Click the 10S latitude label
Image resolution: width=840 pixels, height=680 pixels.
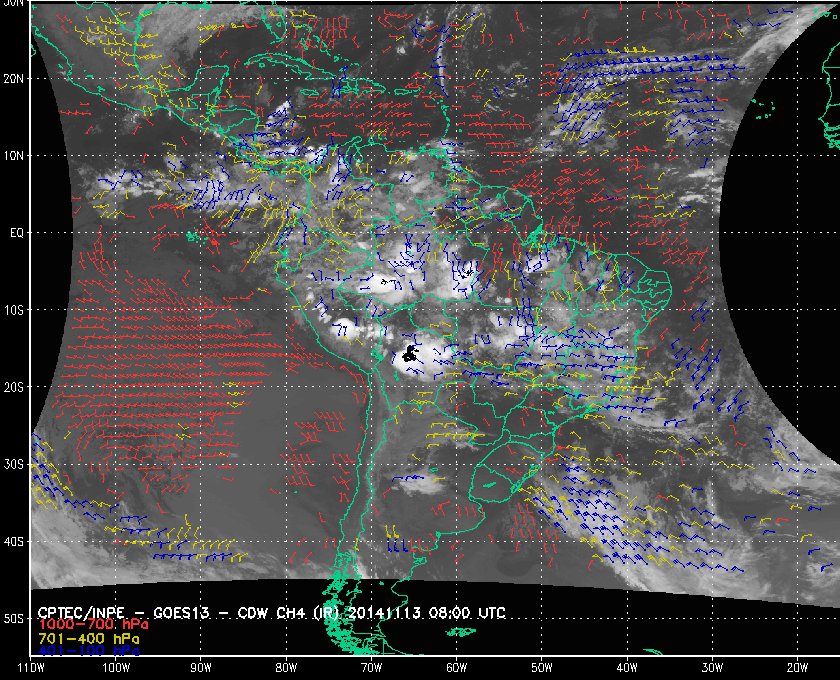(x=13, y=310)
